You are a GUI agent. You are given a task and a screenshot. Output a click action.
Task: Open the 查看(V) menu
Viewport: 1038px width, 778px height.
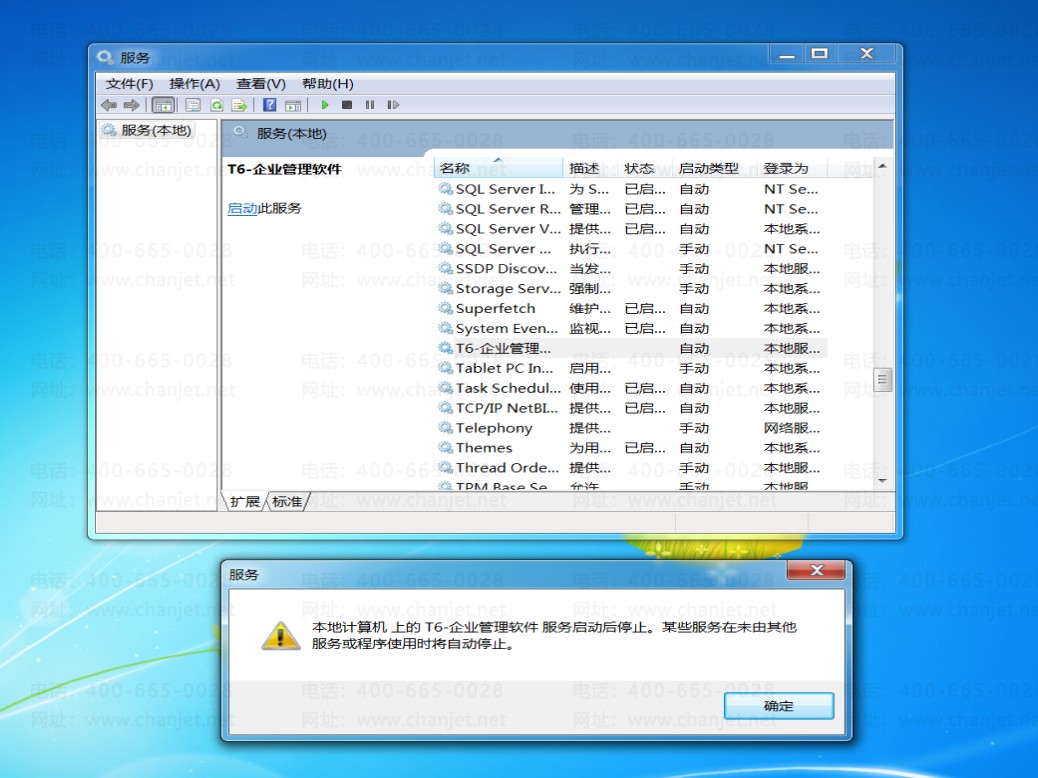coord(261,84)
